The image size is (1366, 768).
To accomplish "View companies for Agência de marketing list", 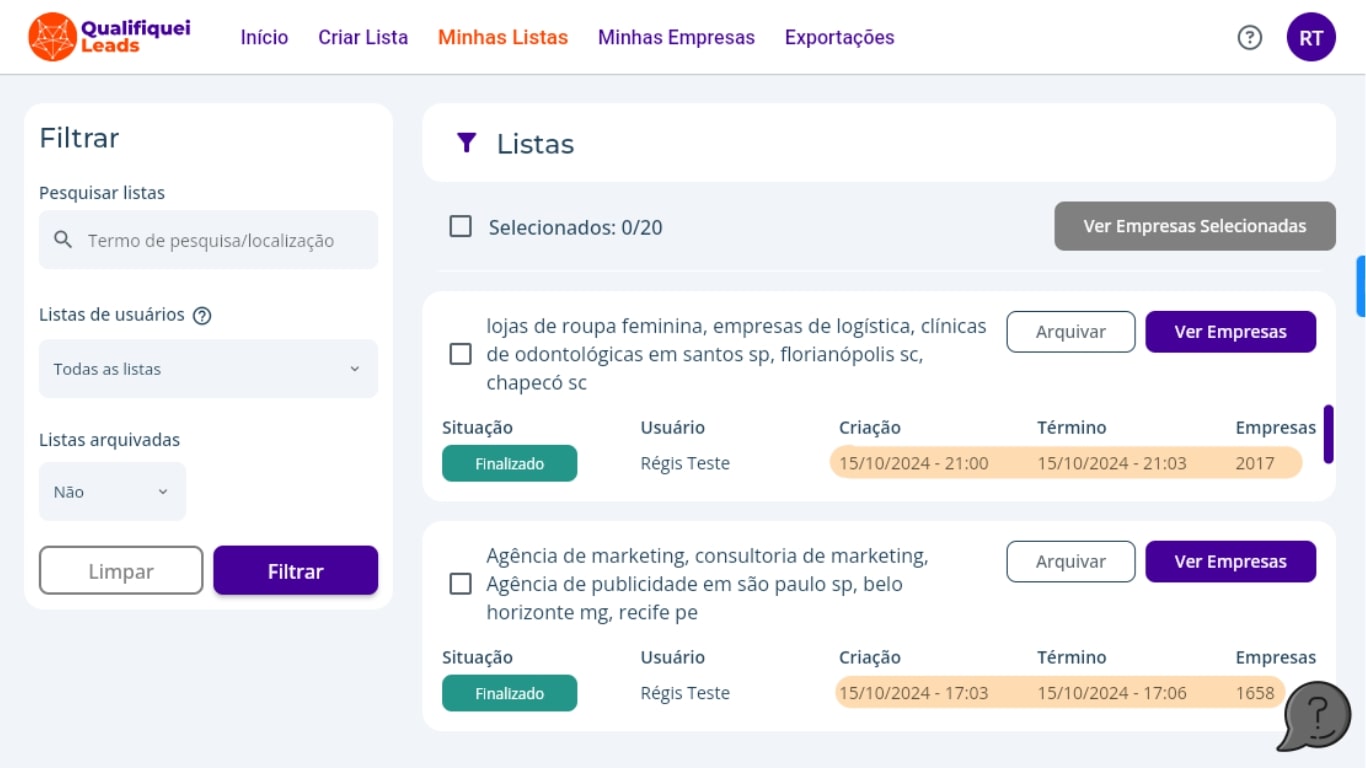I will pos(1230,562).
